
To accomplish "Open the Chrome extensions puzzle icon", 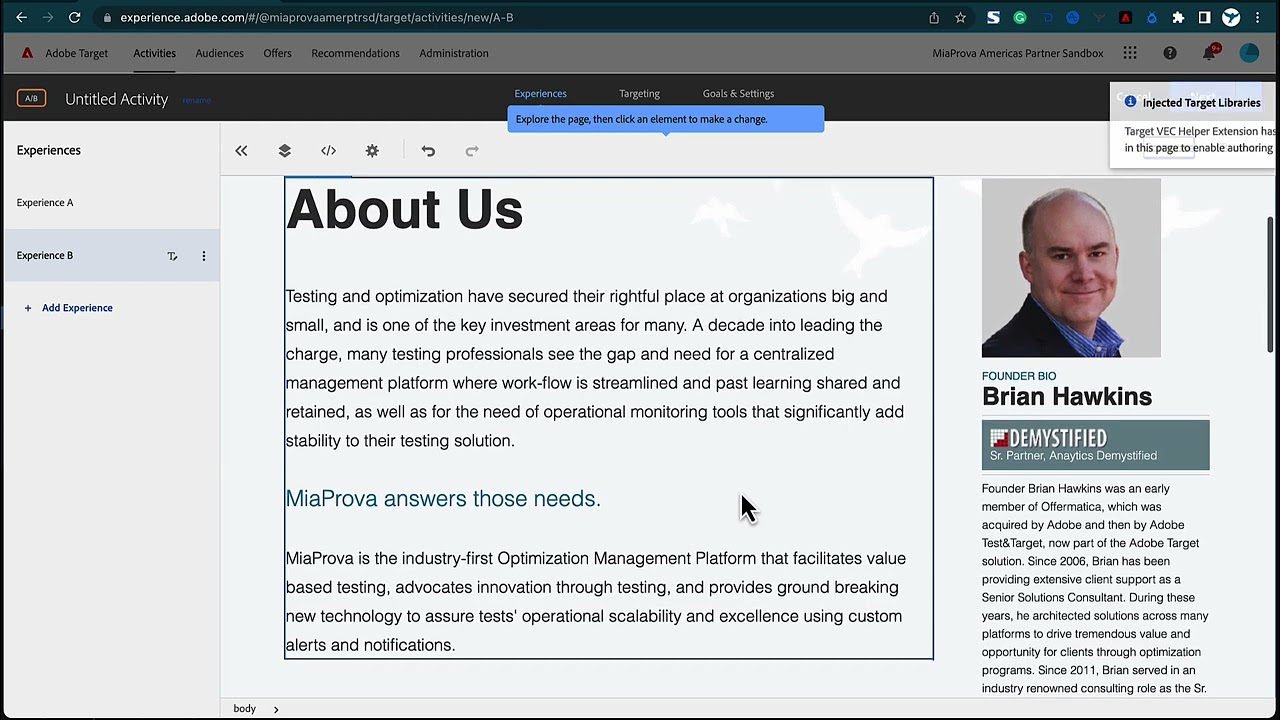I will point(1178,17).
